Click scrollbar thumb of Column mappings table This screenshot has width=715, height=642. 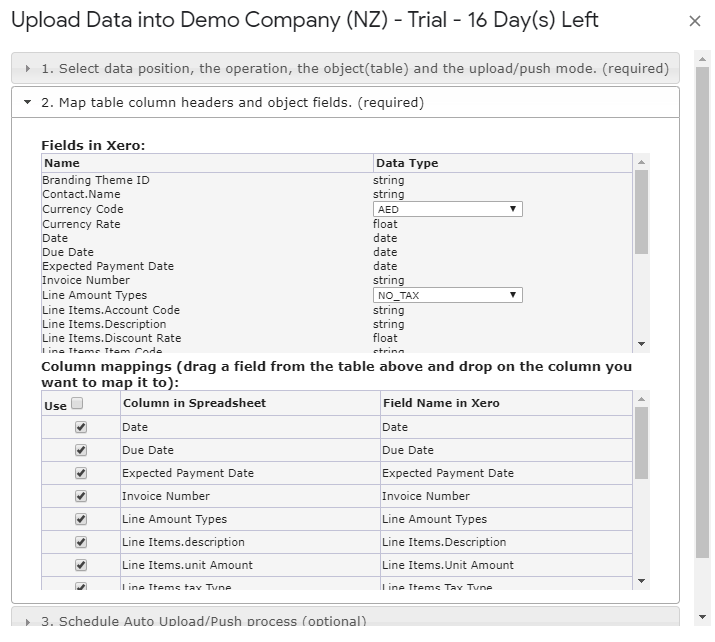[642, 443]
